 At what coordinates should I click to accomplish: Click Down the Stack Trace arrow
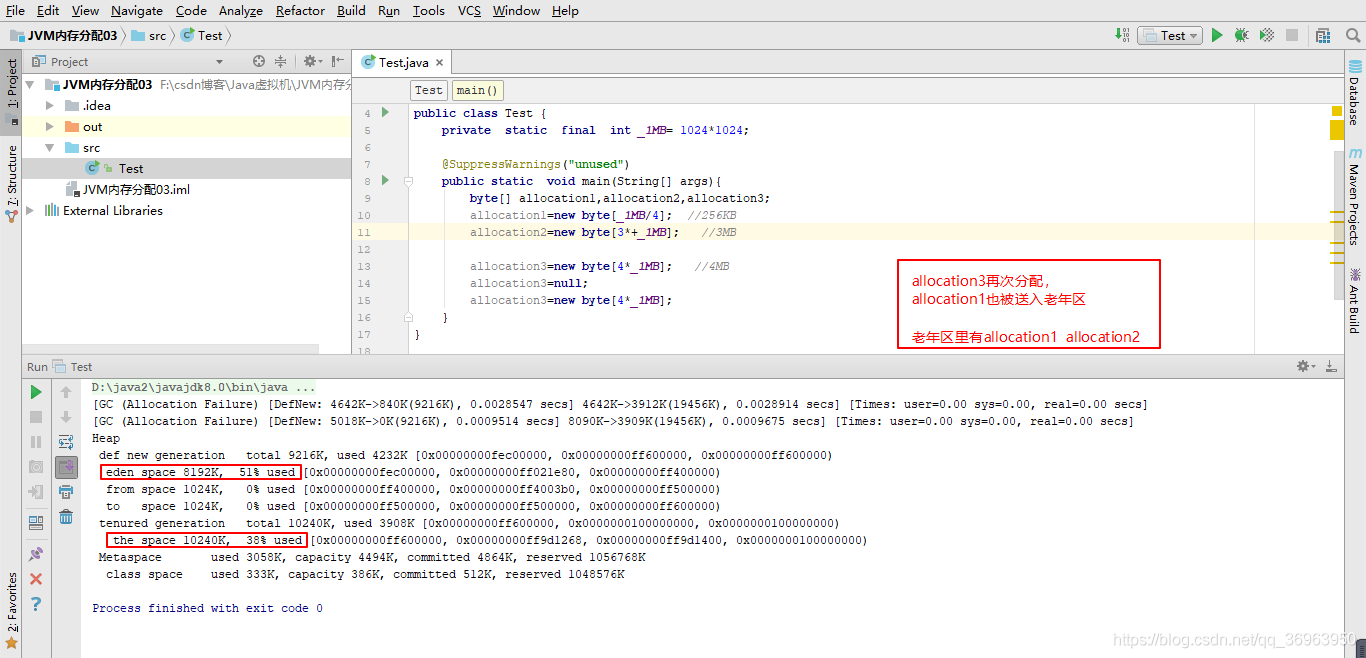[66, 417]
